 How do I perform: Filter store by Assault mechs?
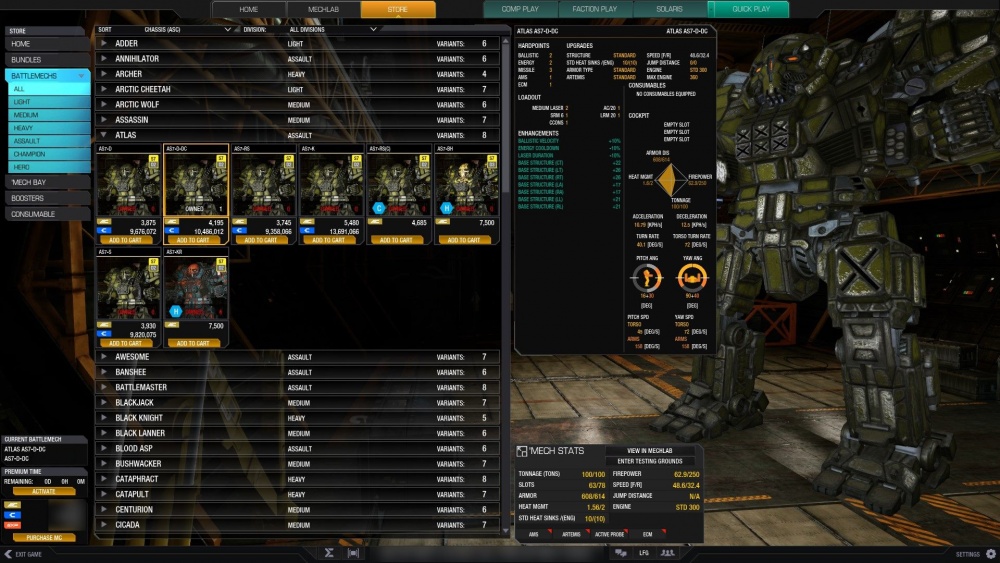point(49,141)
